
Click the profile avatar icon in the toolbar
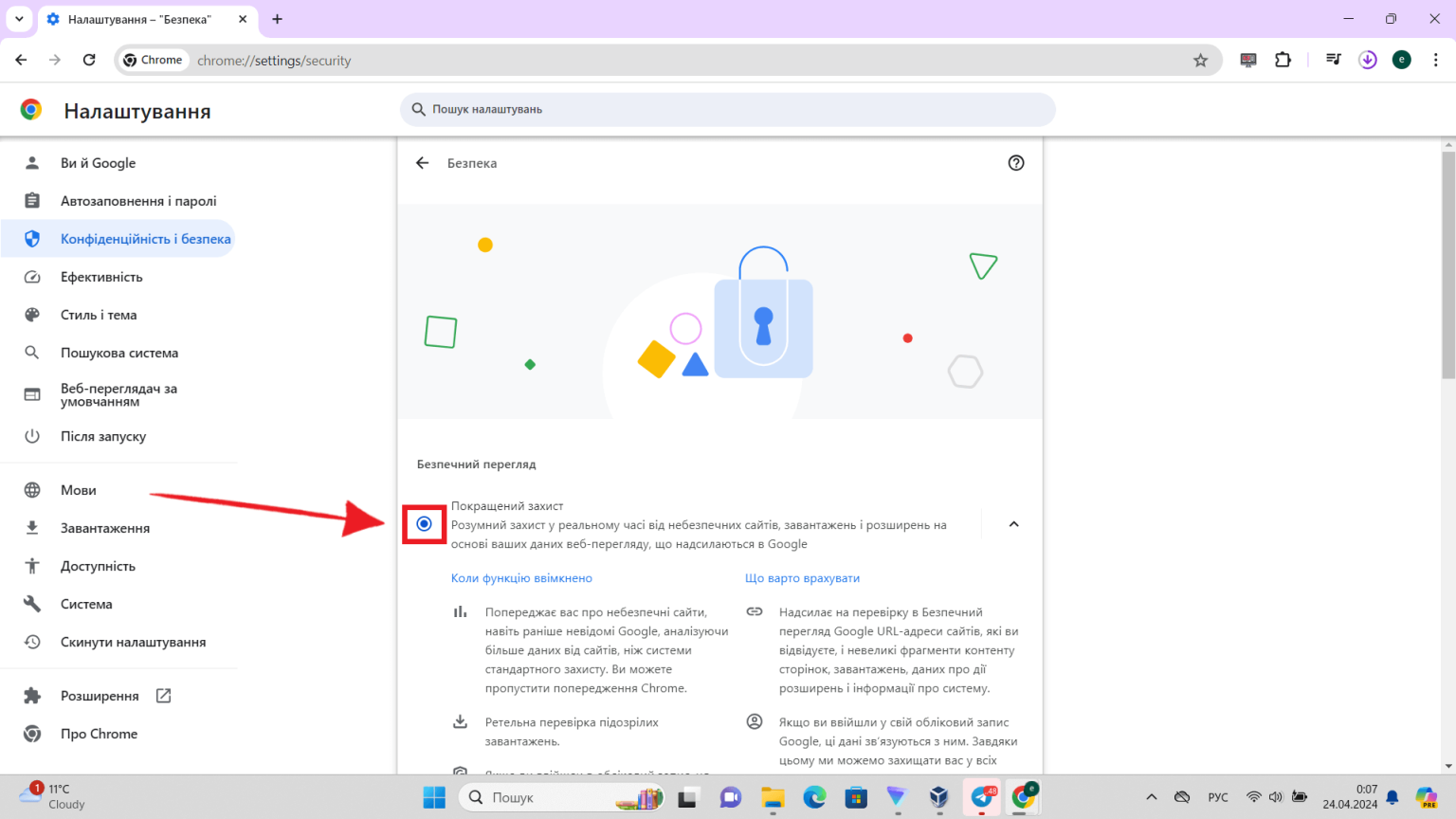click(1401, 59)
